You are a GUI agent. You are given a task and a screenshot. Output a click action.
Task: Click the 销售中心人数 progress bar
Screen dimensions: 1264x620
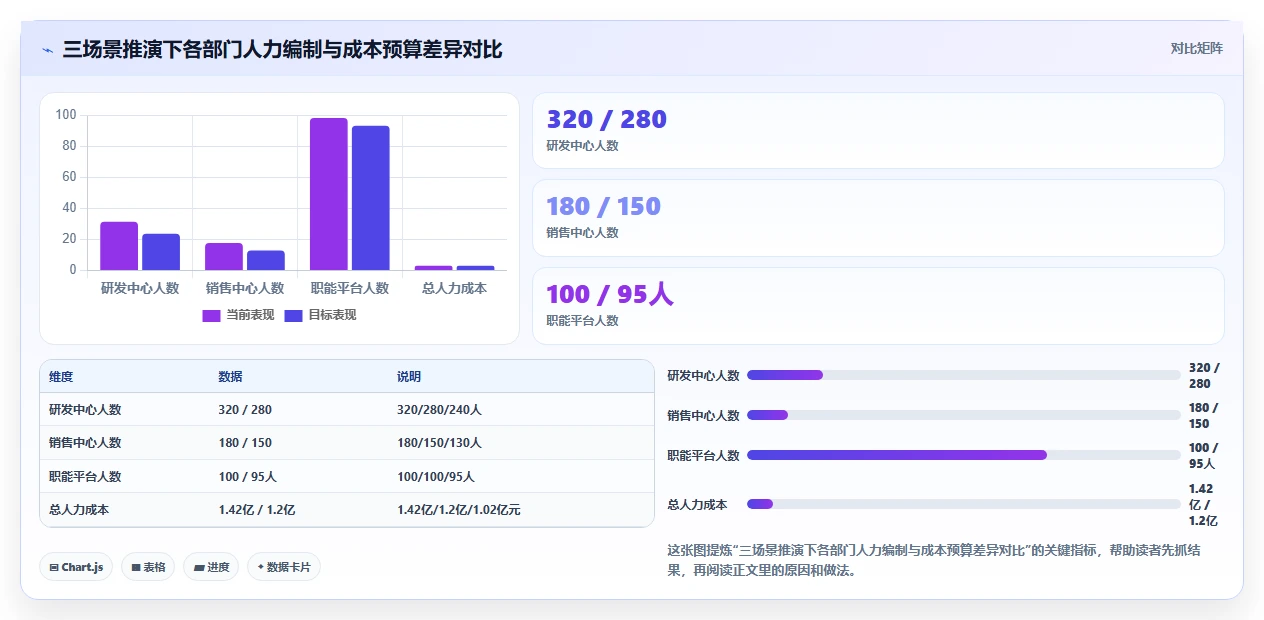coord(964,415)
